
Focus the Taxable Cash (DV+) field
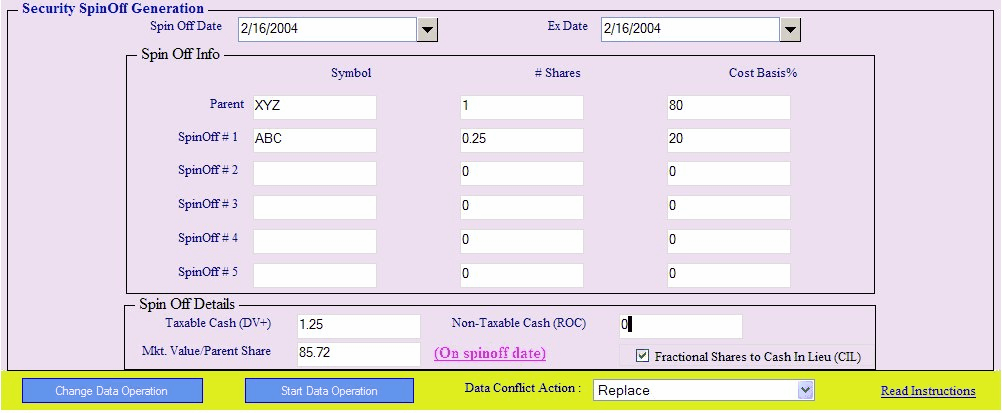tap(358, 326)
